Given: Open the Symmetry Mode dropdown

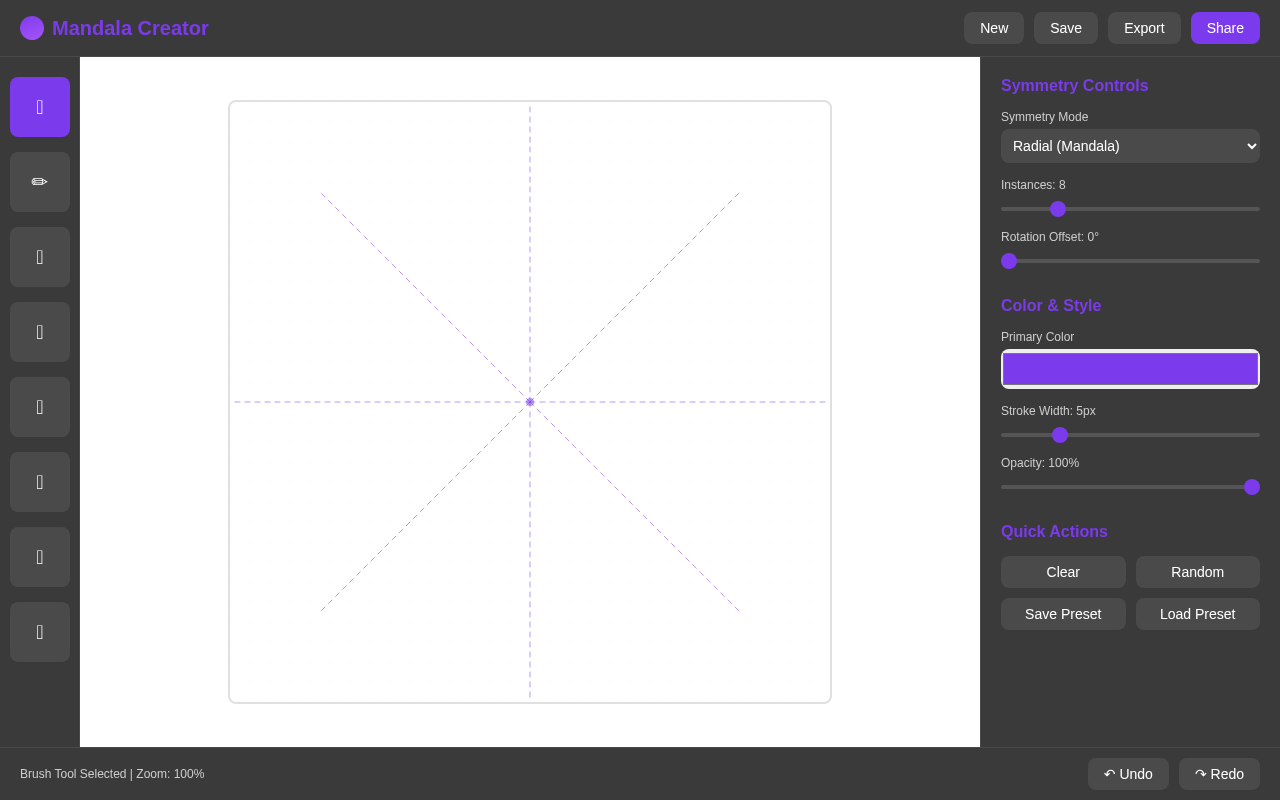Looking at the screenshot, I should (x=1130, y=146).
